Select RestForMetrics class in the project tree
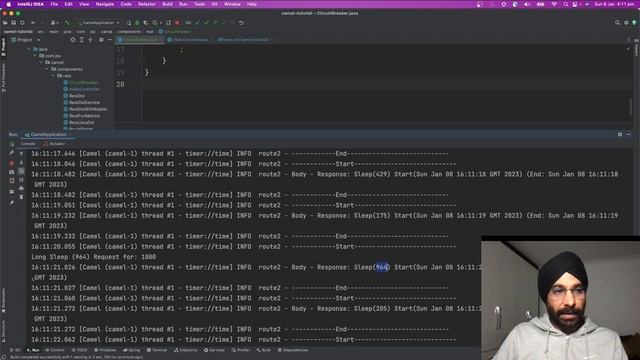 pos(81,116)
